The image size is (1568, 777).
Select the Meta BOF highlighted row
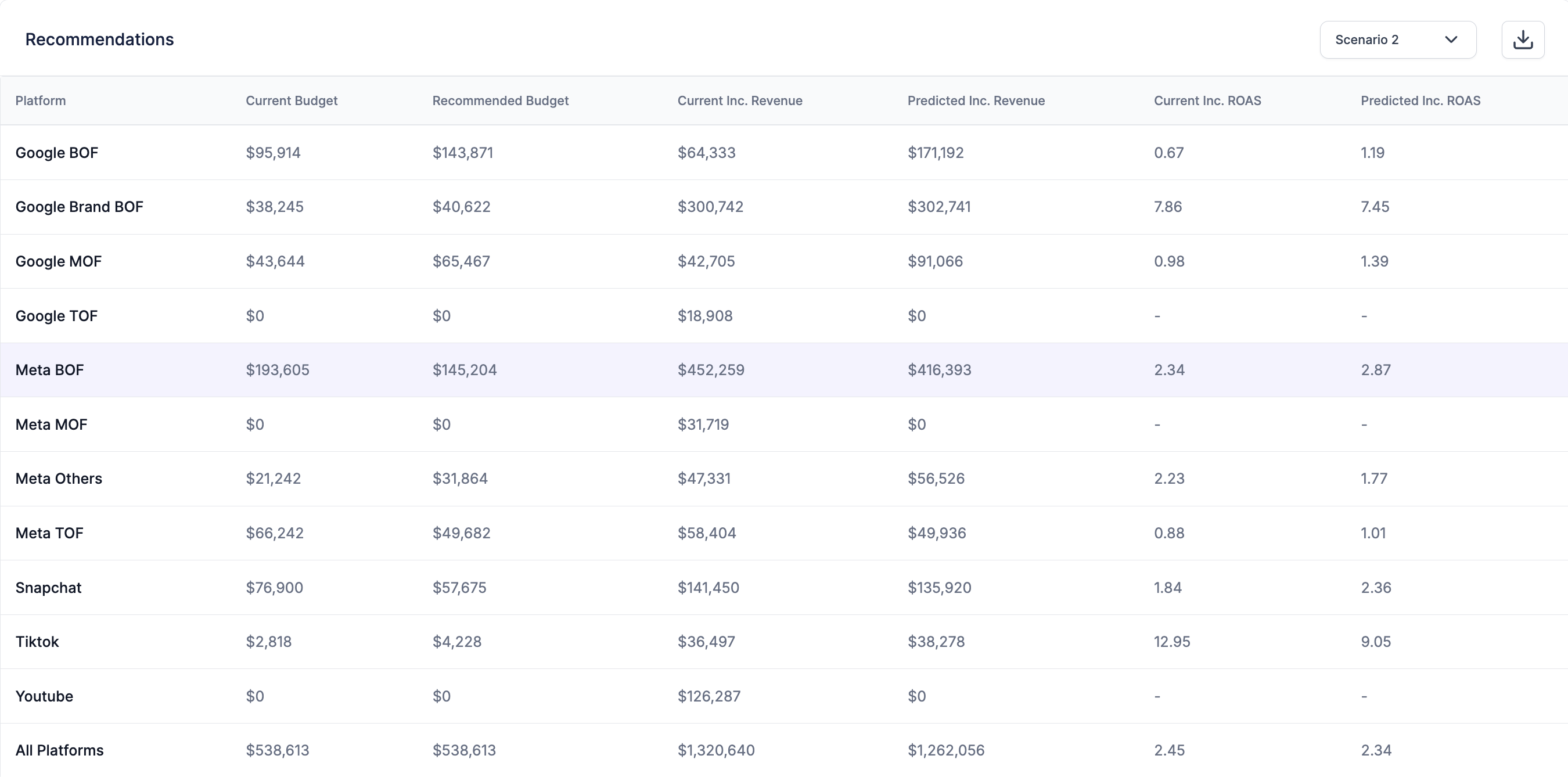(49, 370)
